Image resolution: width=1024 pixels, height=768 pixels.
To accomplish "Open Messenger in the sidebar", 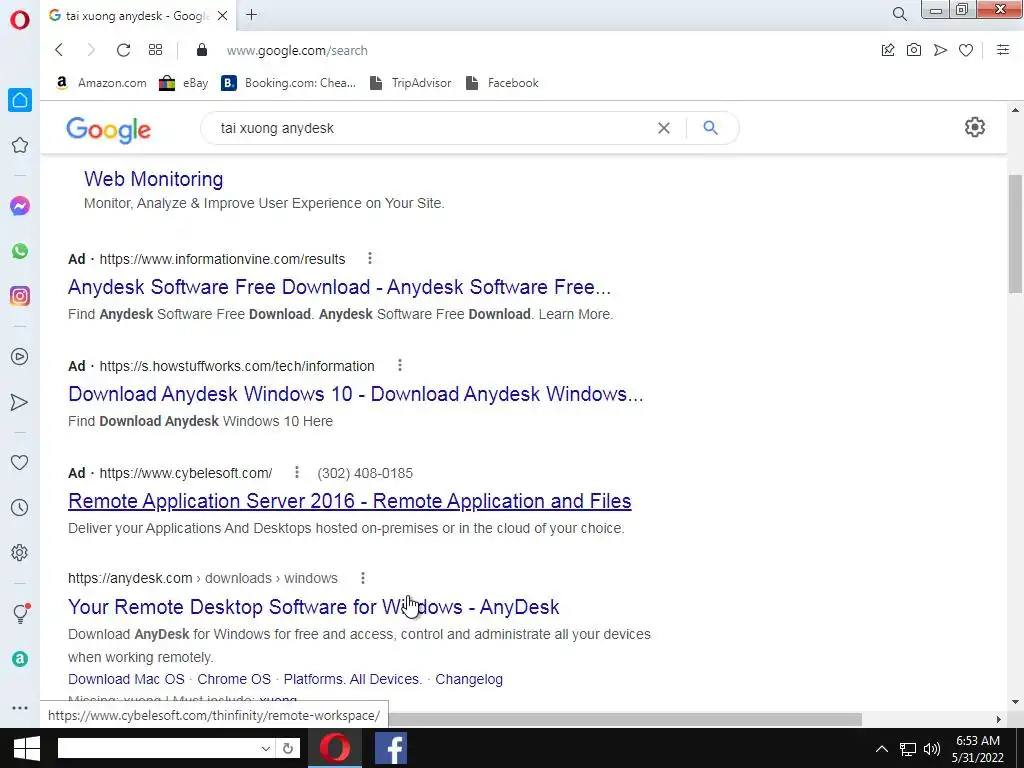I will (20, 206).
